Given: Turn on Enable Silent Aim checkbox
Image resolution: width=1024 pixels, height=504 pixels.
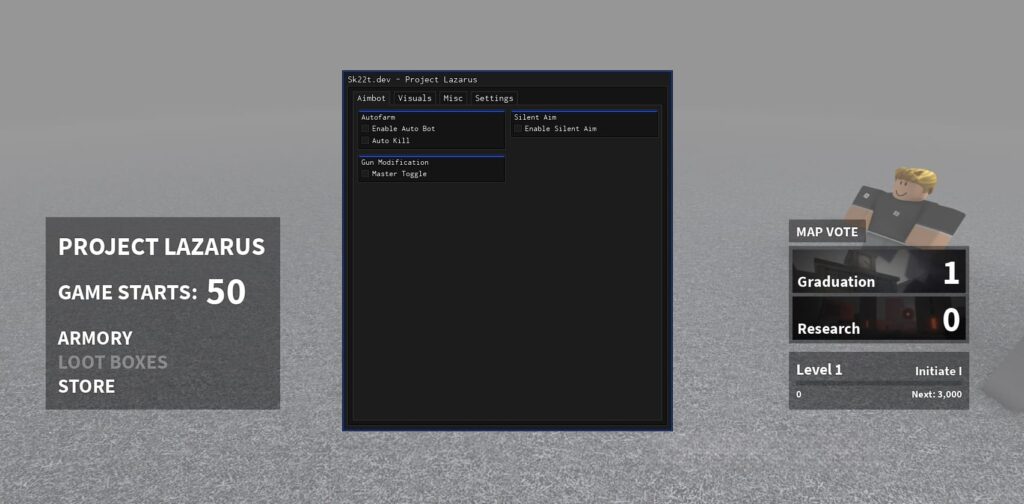Looking at the screenshot, I should click(519, 129).
